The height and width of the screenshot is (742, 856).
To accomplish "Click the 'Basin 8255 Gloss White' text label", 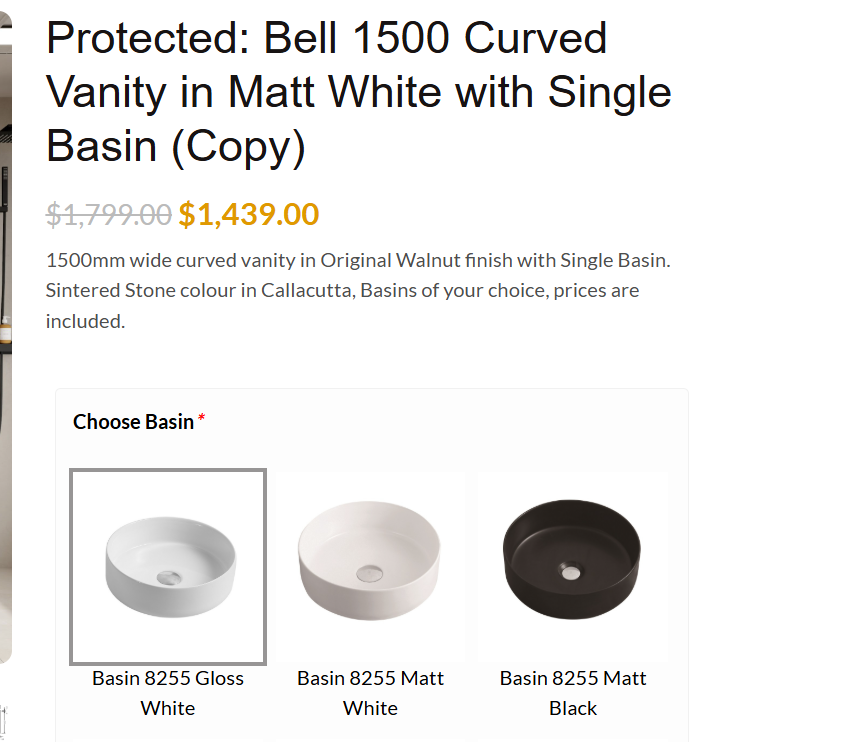I will pos(168,693).
